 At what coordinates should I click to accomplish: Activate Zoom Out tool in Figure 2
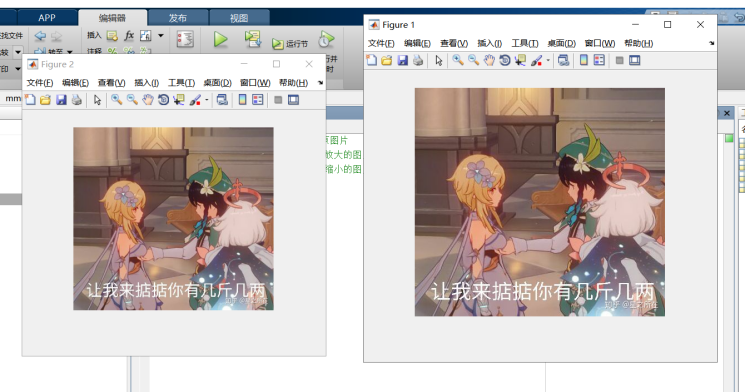(132, 100)
